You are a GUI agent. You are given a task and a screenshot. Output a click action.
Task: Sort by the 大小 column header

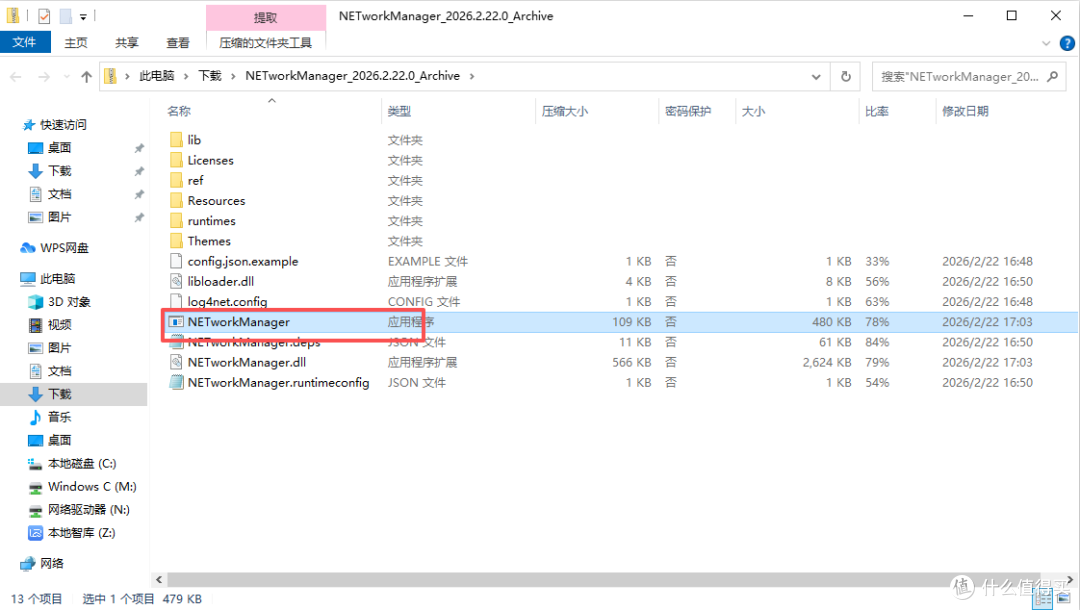click(x=754, y=111)
